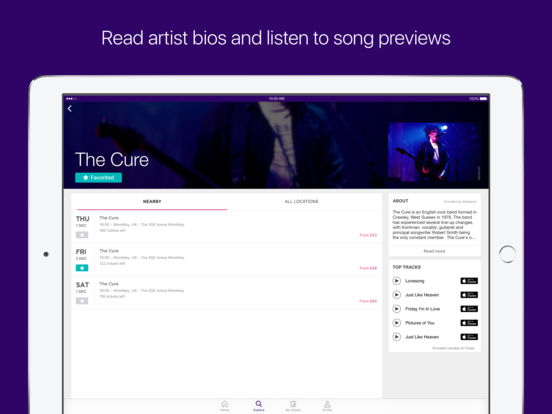Play the Friday I'm In Love preview
The image size is (552, 414).
pos(396,309)
